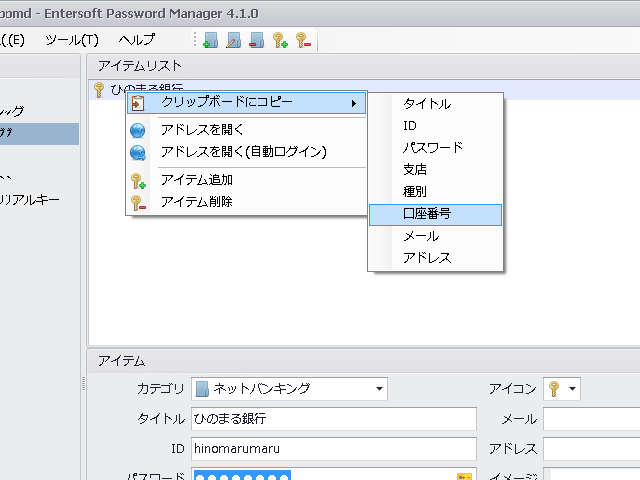Click the アイテム panel header
The width and height of the screenshot is (640, 480).
[x=363, y=361]
